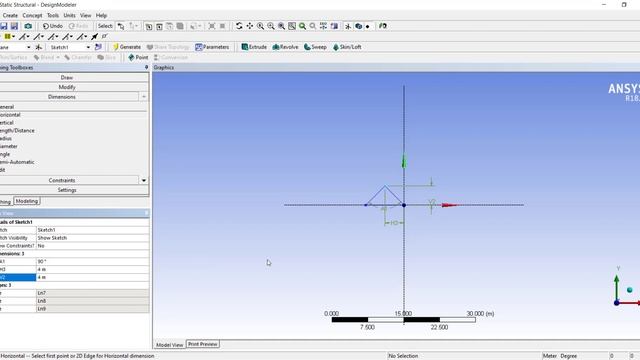
Task: Select the Horizontal dimension tool
Action: (10, 115)
